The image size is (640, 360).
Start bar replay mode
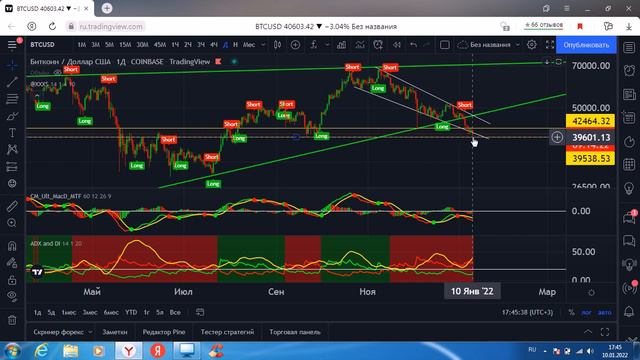click(x=396, y=44)
